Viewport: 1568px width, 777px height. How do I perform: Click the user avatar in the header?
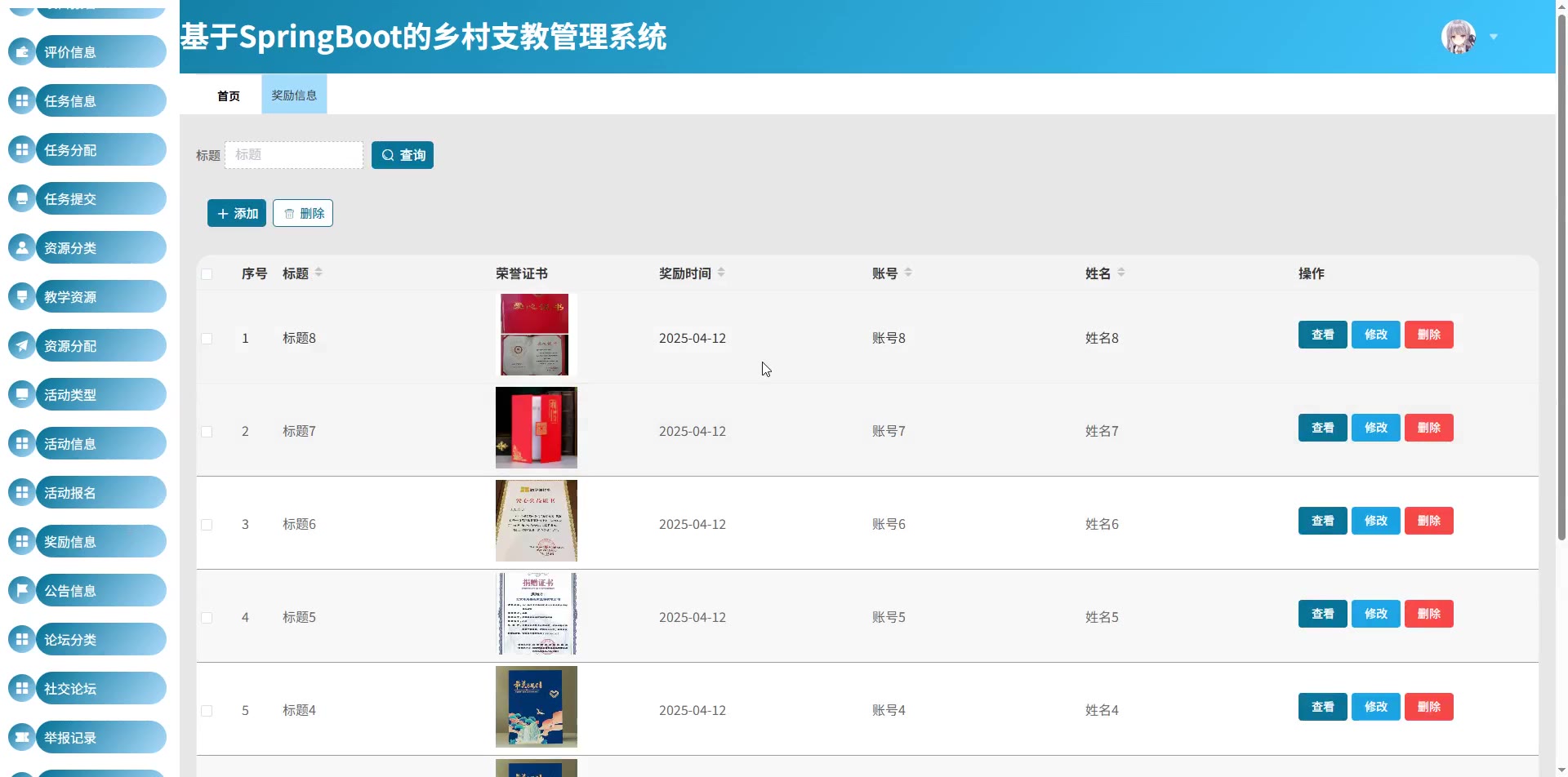point(1459,37)
